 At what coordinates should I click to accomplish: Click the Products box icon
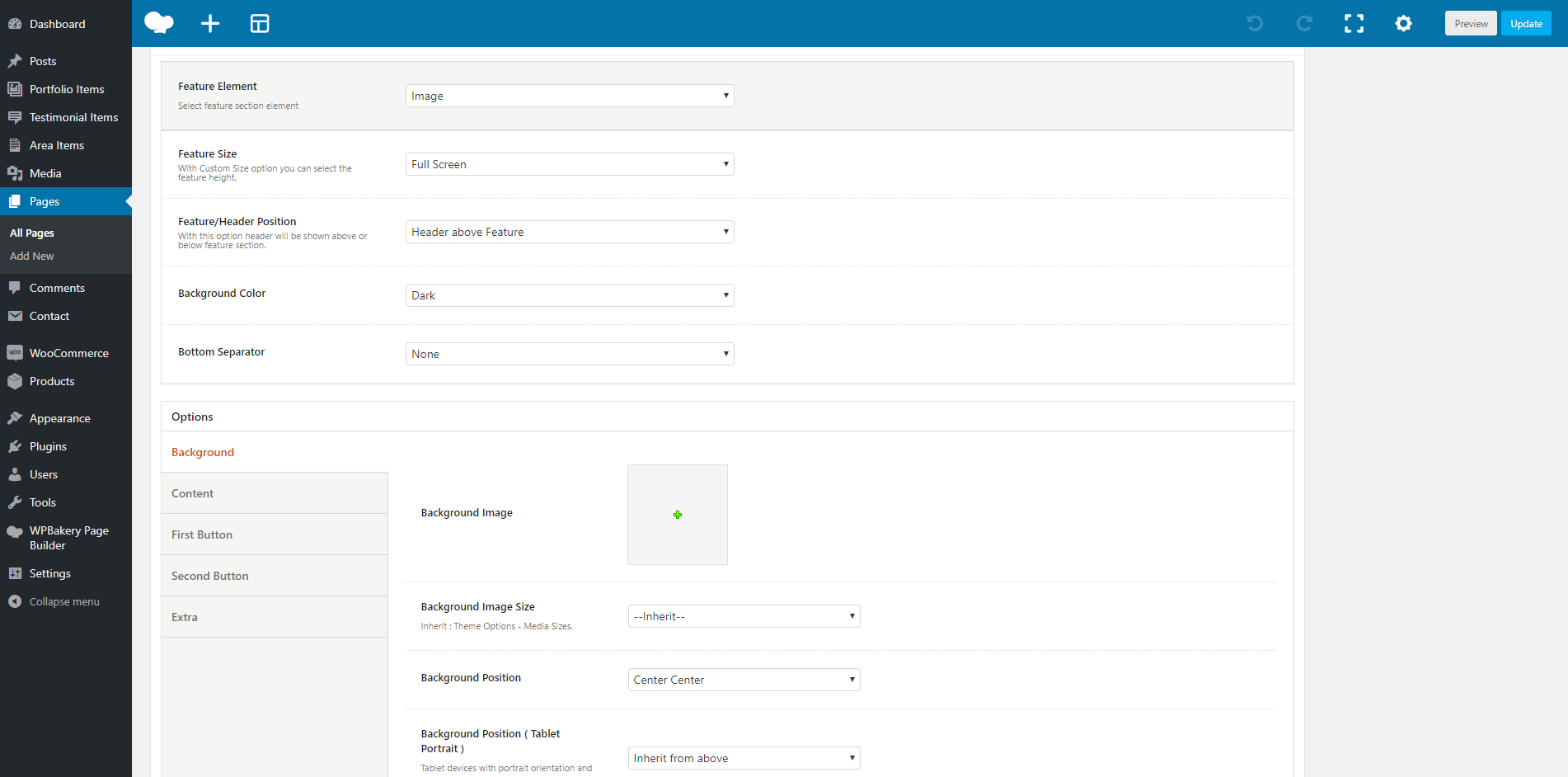[x=15, y=381]
